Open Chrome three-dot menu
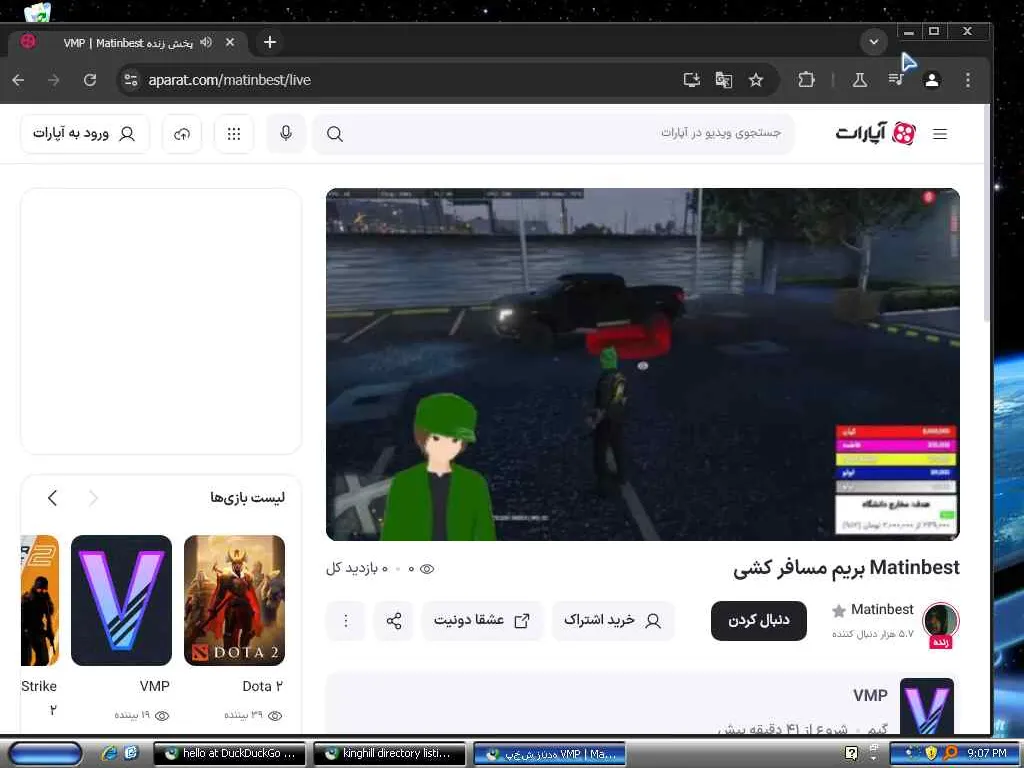Screen dimensions: 1024x768 coord(968,80)
